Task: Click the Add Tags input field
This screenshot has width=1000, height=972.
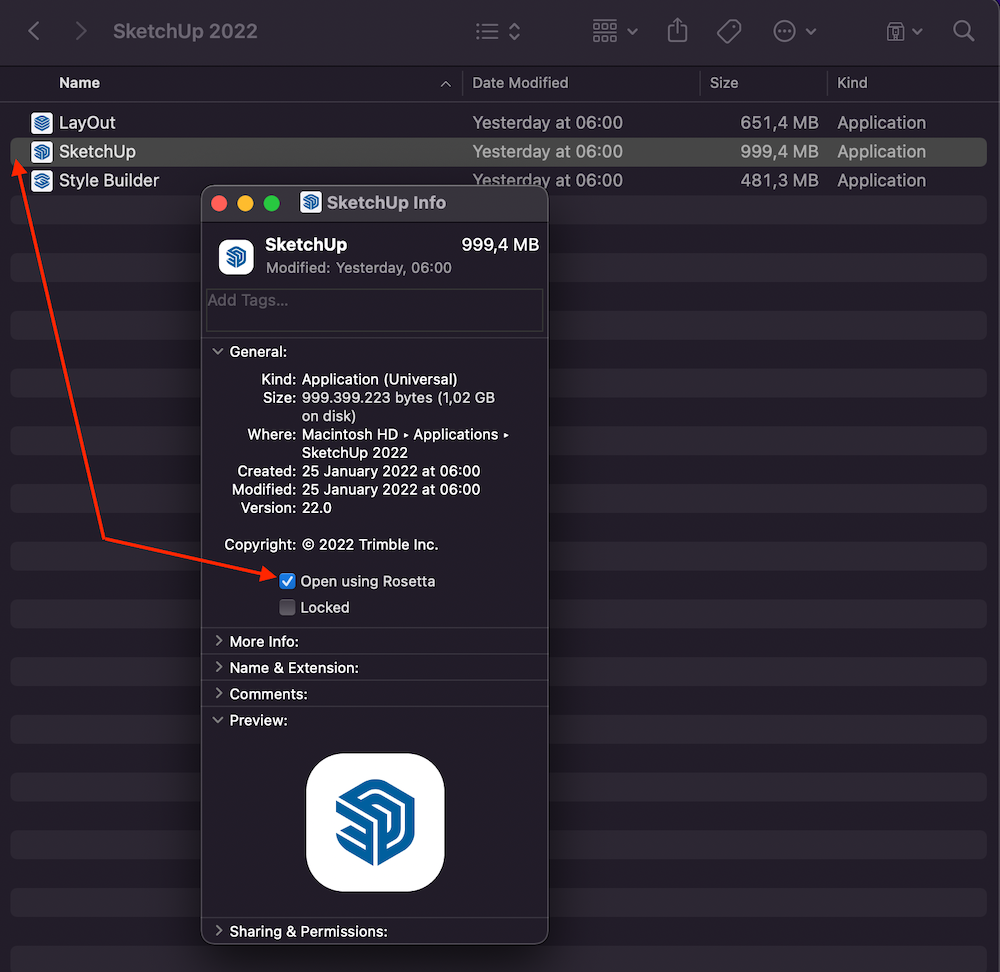Action: click(374, 310)
